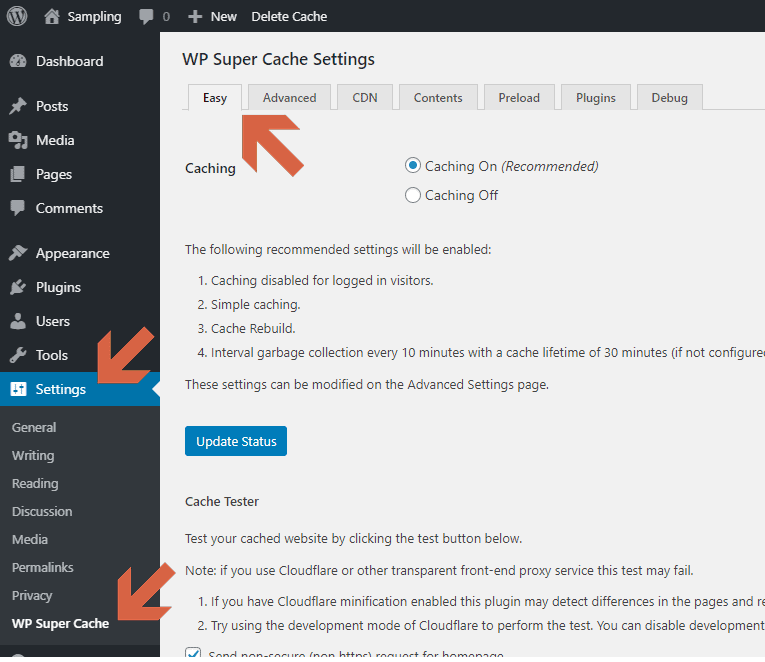Click the Appearance paintbrush icon
Image resolution: width=765 pixels, height=662 pixels.
point(18,253)
